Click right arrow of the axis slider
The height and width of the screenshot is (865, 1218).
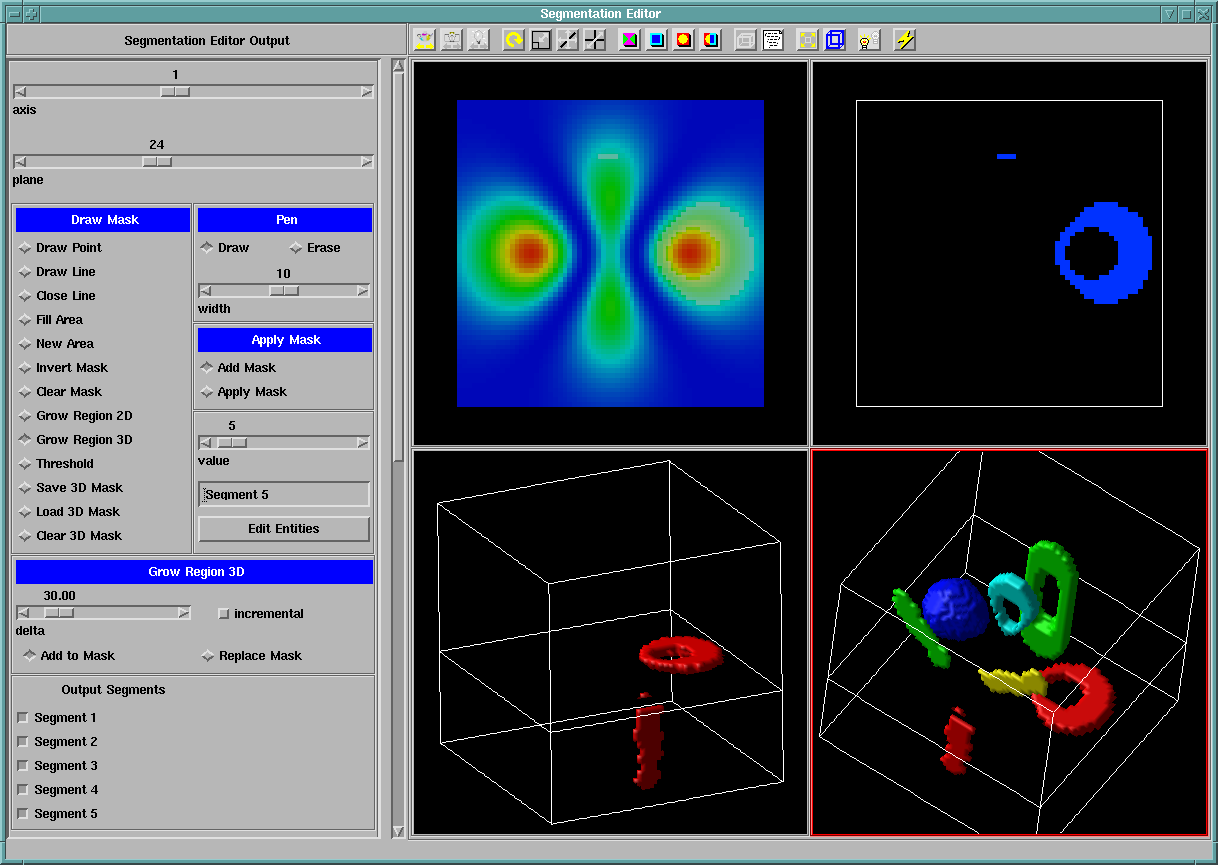tap(367, 92)
